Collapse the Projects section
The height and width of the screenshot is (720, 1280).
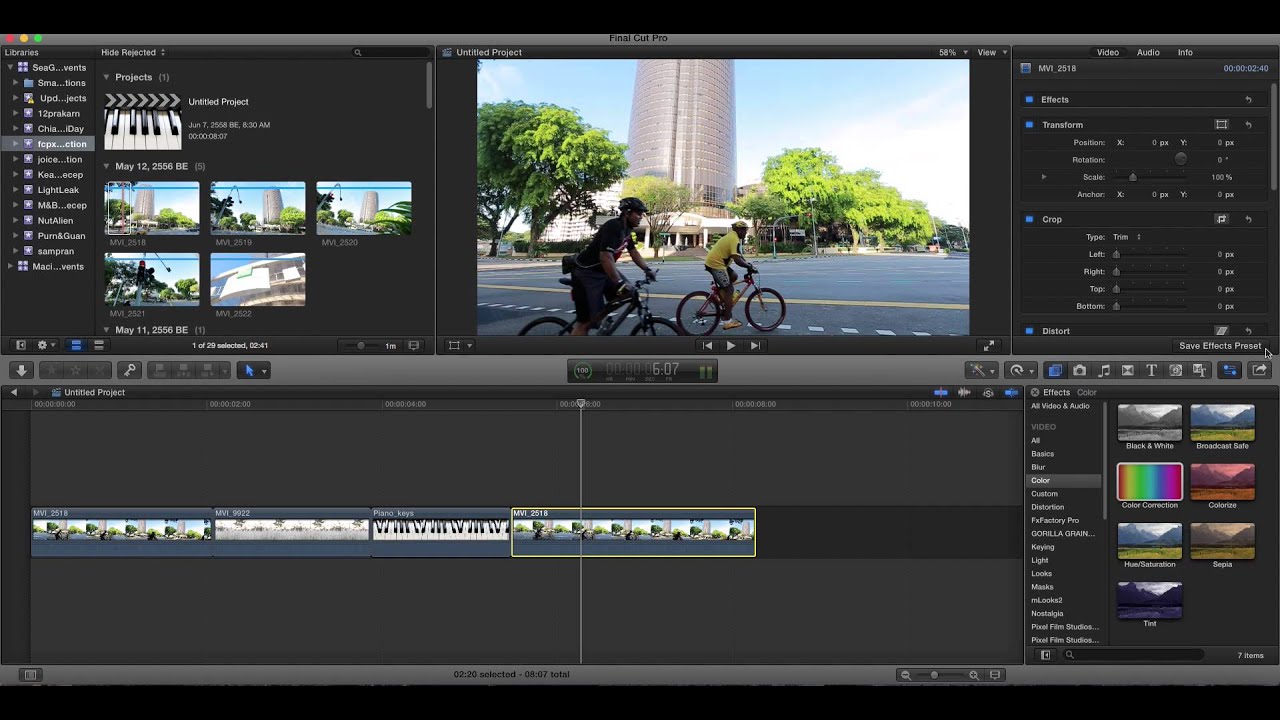point(107,77)
